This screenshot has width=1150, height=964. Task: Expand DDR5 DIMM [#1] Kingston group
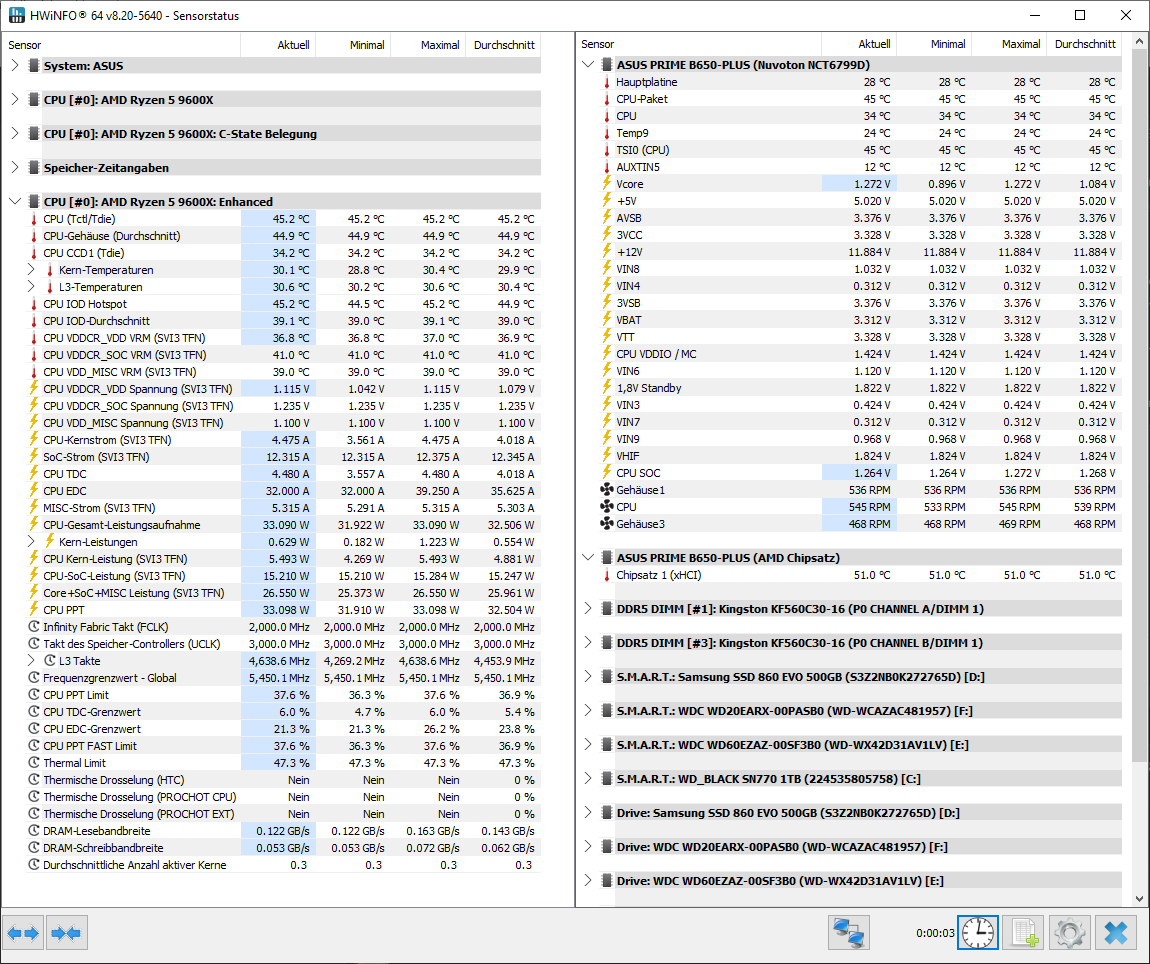coord(587,608)
